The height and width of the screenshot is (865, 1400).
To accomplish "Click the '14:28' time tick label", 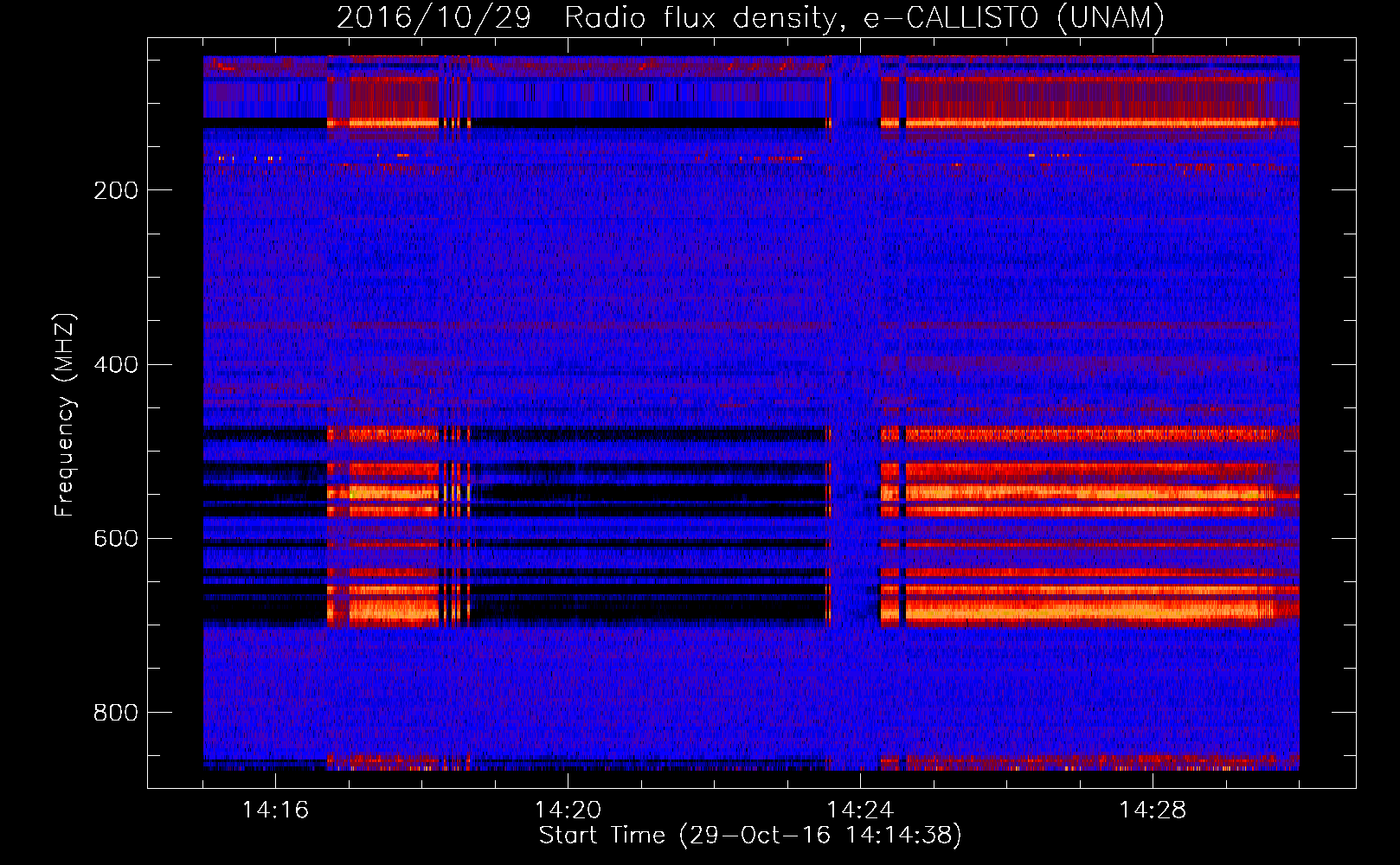I will [x=1153, y=810].
